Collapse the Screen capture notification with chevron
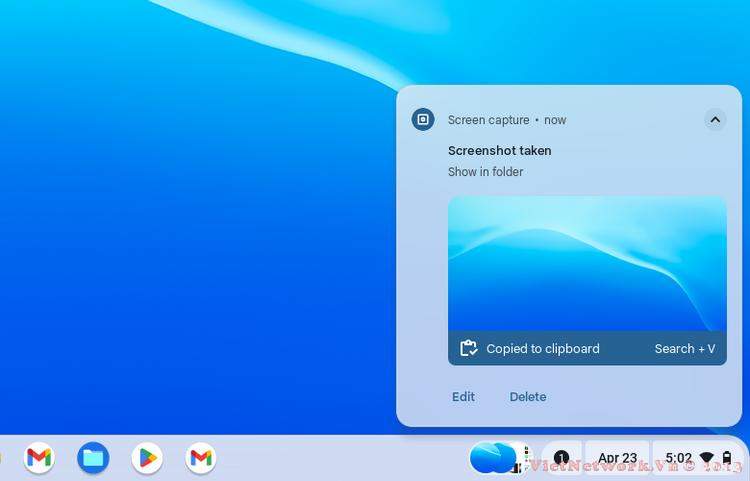750x481 pixels. click(715, 120)
